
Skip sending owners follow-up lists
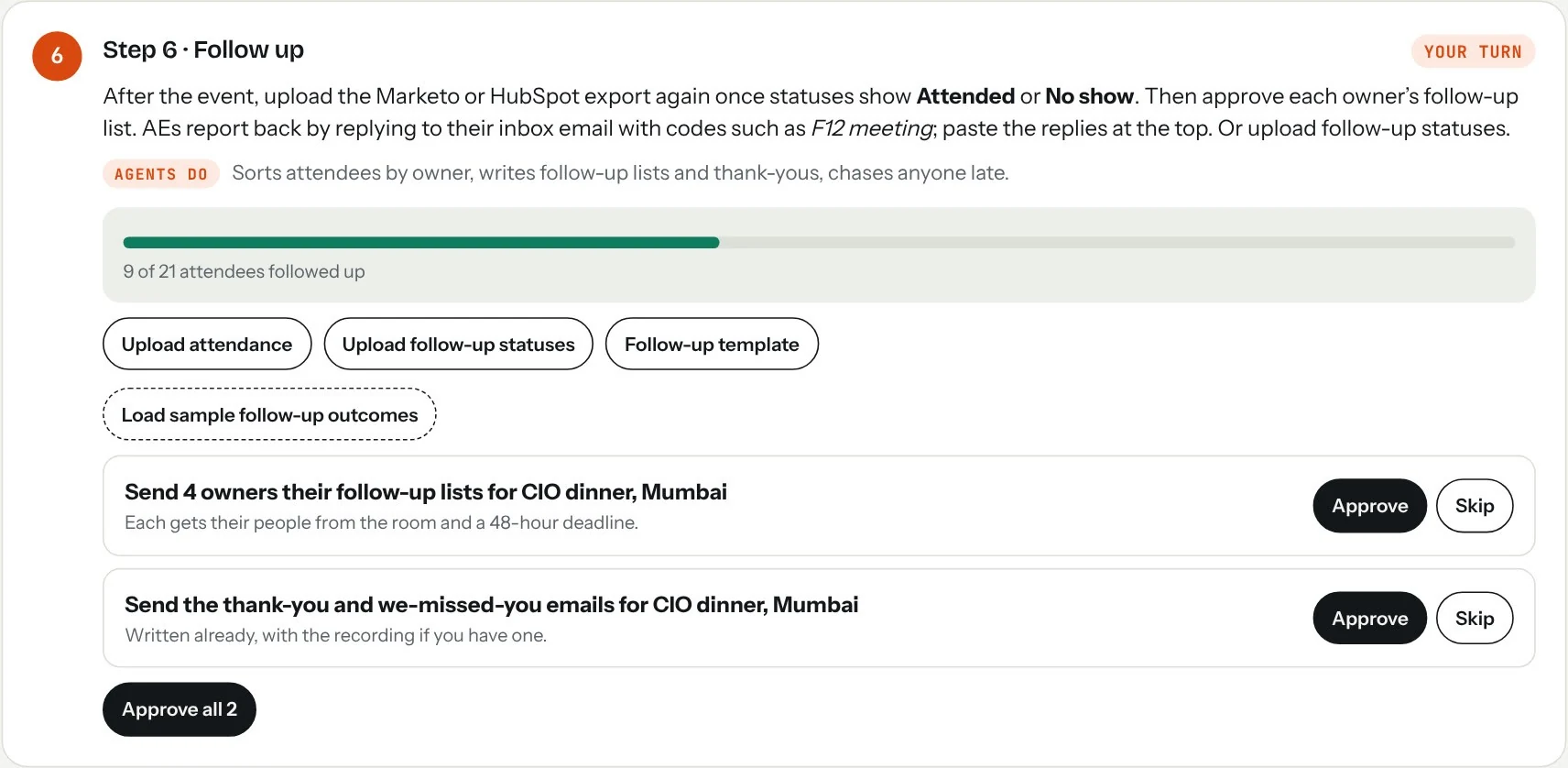point(1475,506)
